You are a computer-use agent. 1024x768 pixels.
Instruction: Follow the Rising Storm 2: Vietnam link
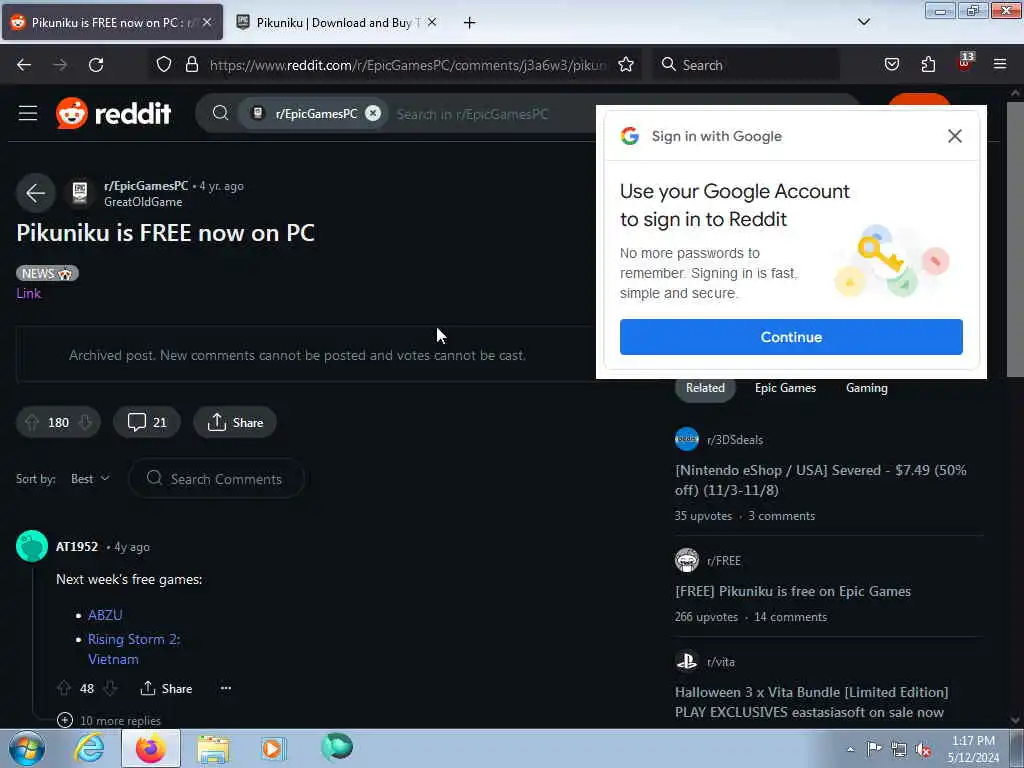click(134, 649)
